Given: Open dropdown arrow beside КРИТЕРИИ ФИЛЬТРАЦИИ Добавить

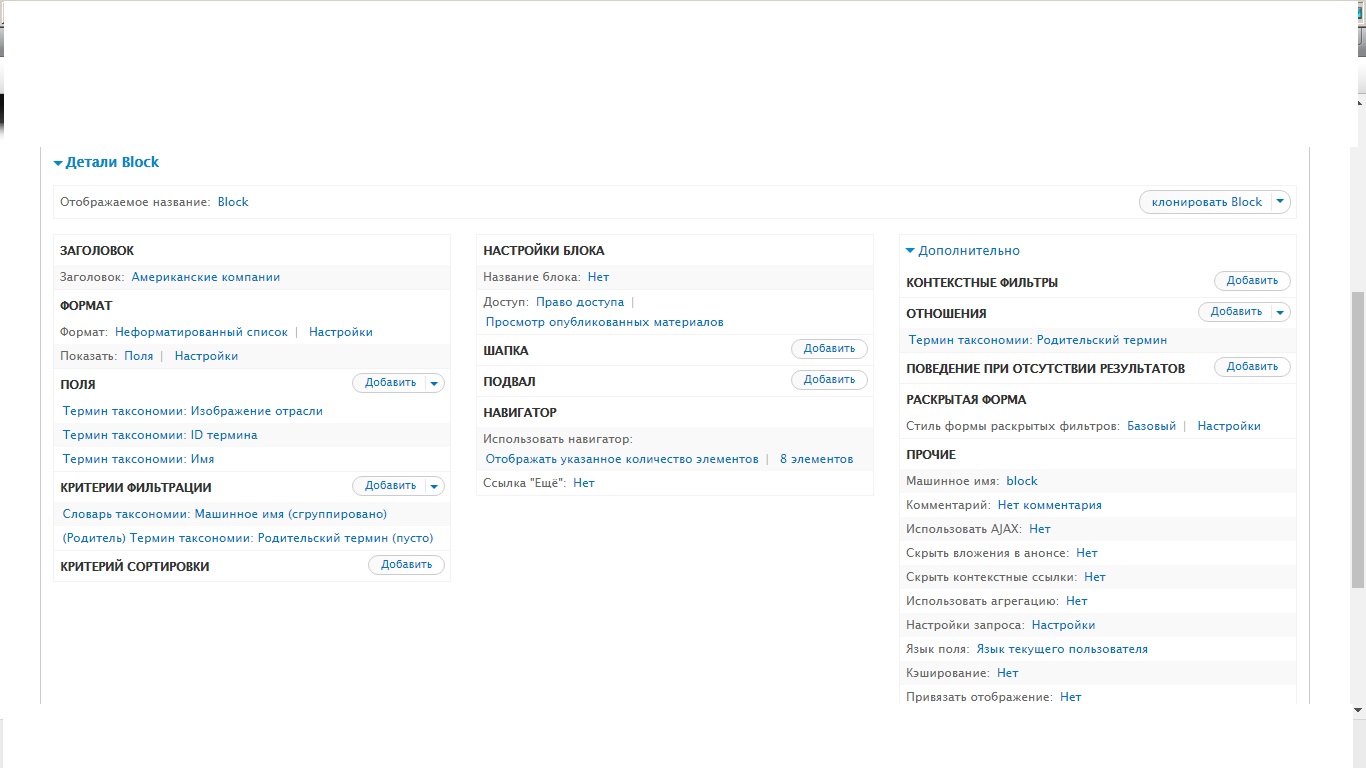Looking at the screenshot, I should pos(434,486).
